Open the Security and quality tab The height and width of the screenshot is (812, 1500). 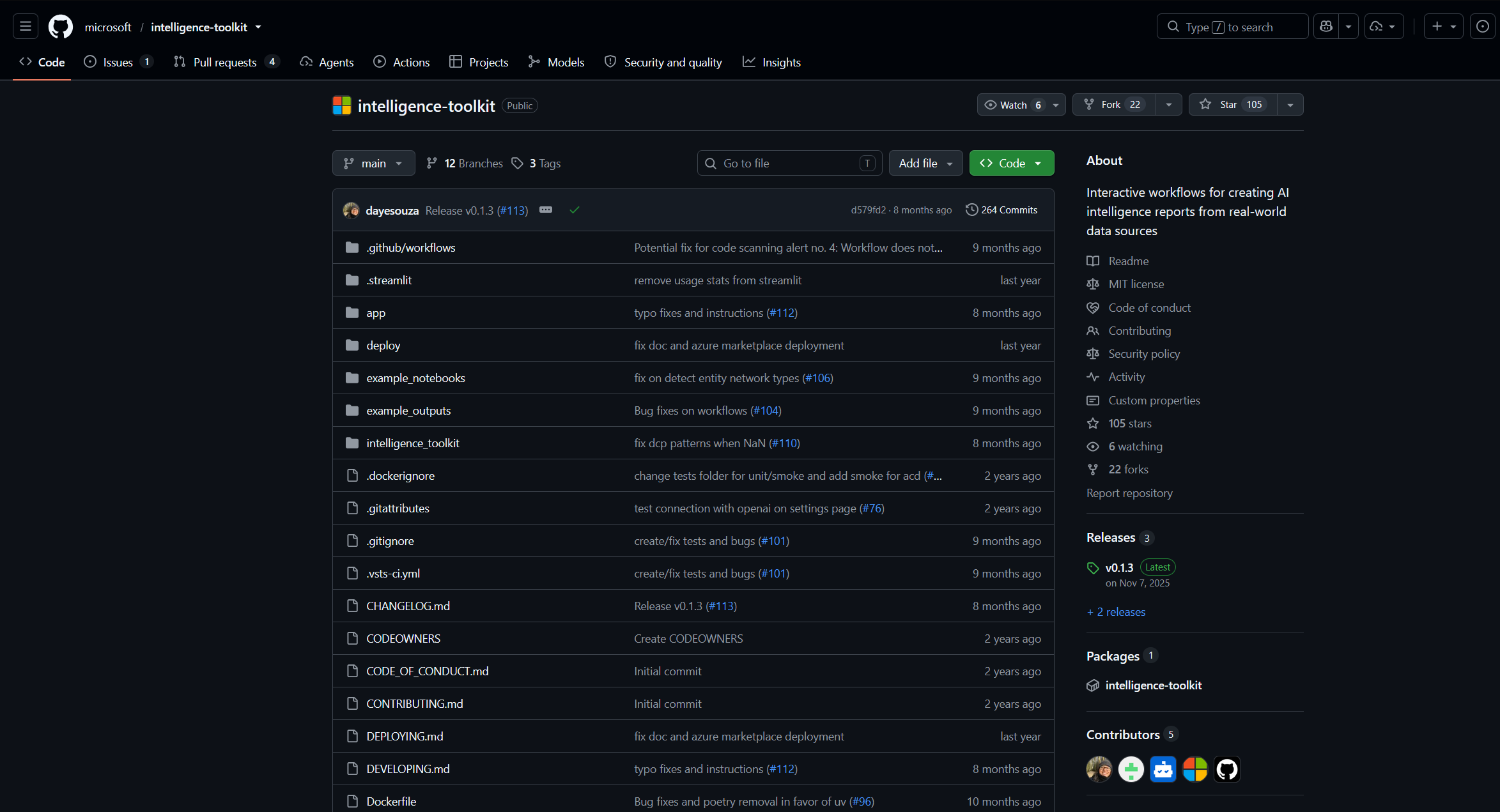663,62
